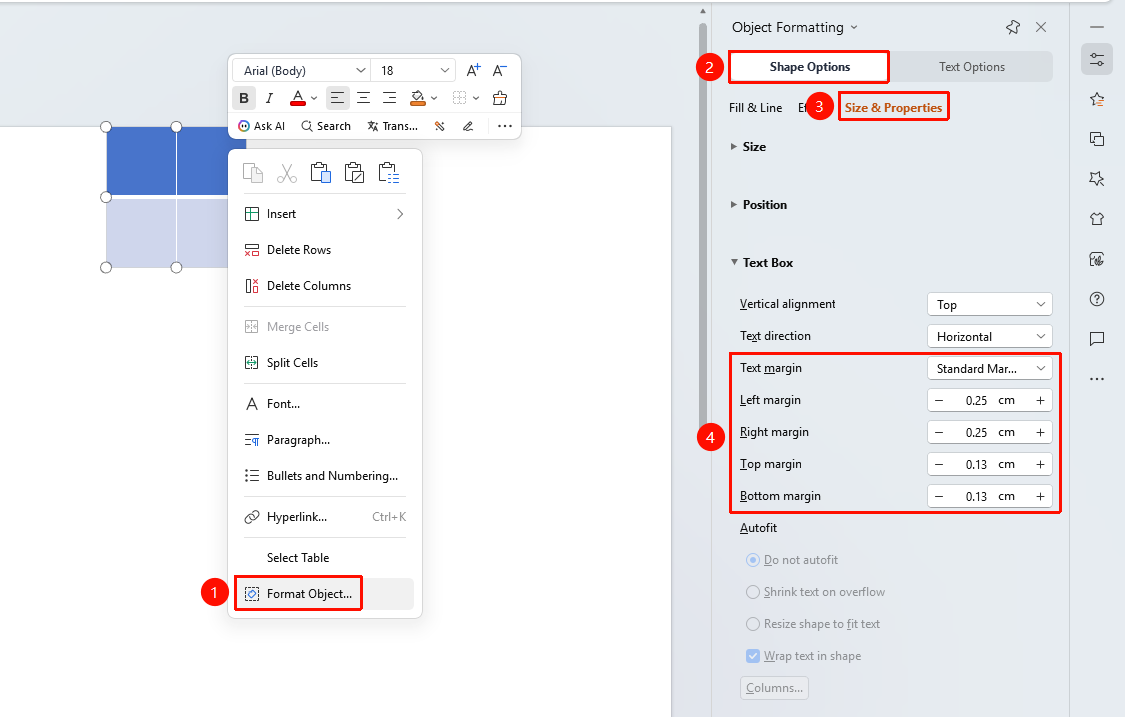
Task: Click the Columns... button
Action: click(774, 688)
